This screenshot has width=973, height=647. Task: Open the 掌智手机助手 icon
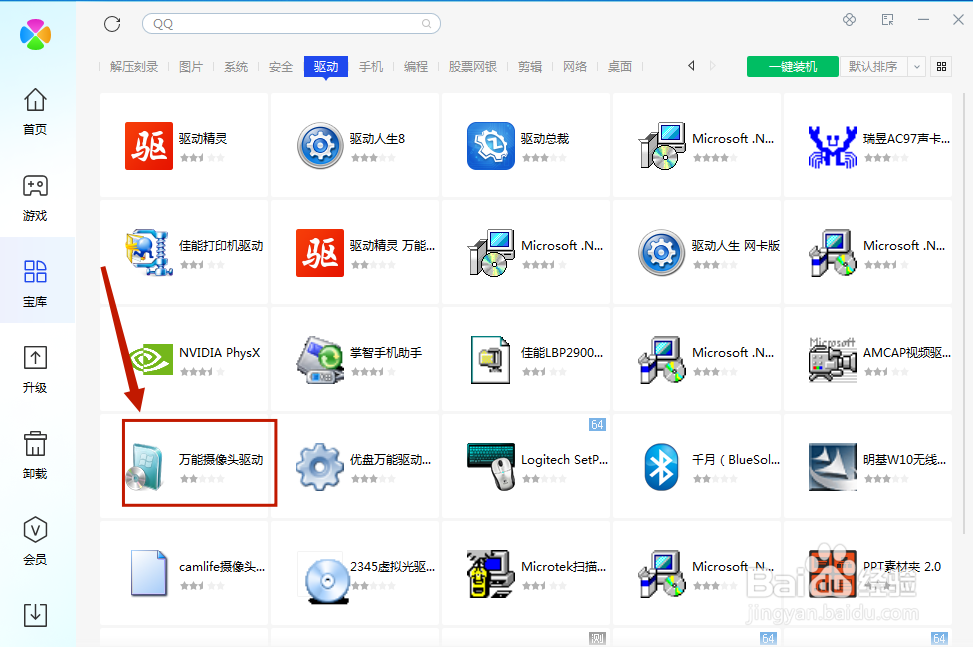point(320,360)
